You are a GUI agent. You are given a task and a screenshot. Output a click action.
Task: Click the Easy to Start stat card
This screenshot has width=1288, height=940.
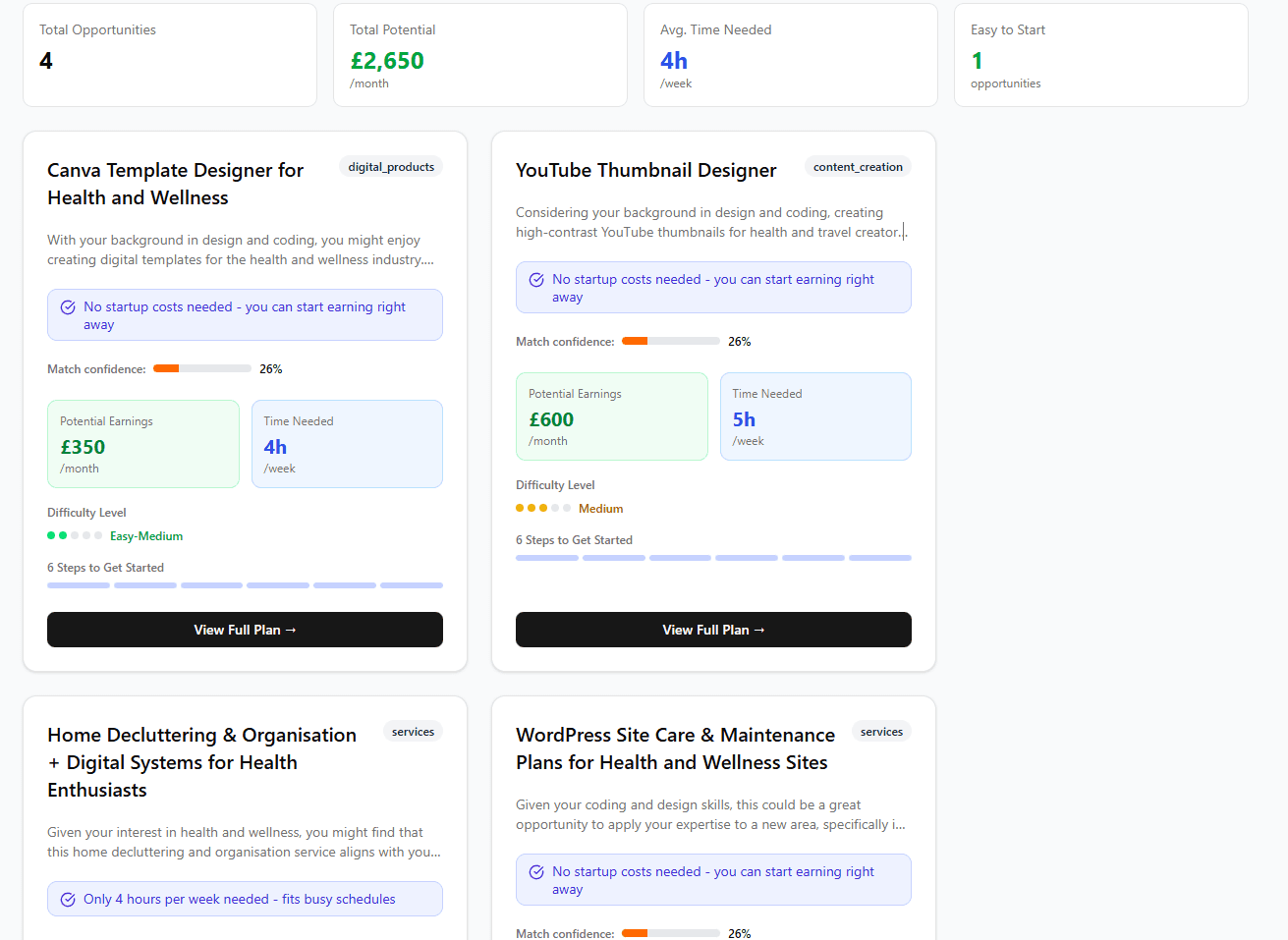click(1101, 54)
